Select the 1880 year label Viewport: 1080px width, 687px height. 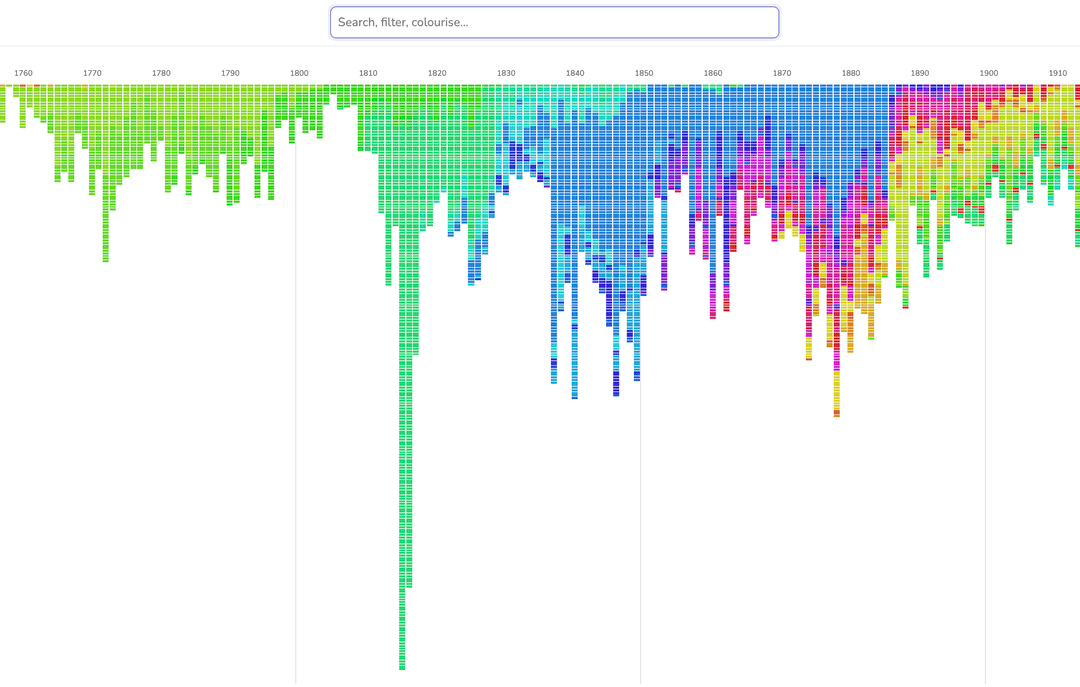[851, 73]
